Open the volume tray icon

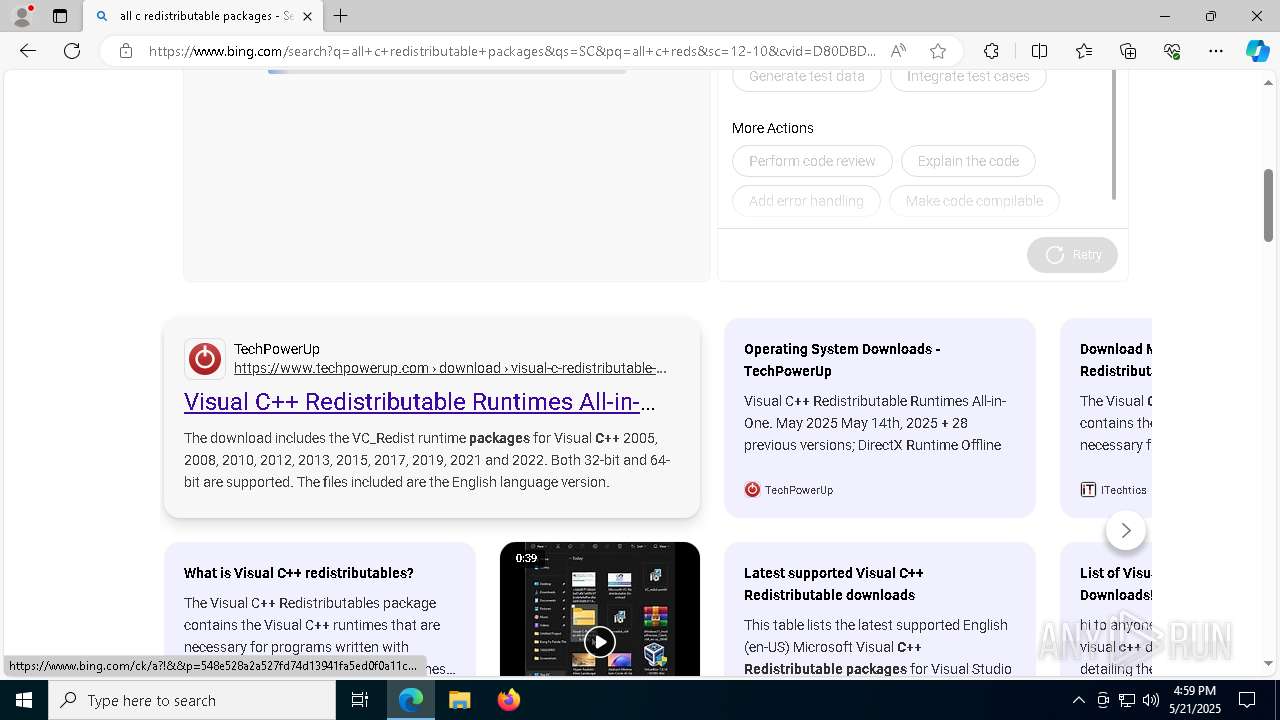click(x=1151, y=700)
